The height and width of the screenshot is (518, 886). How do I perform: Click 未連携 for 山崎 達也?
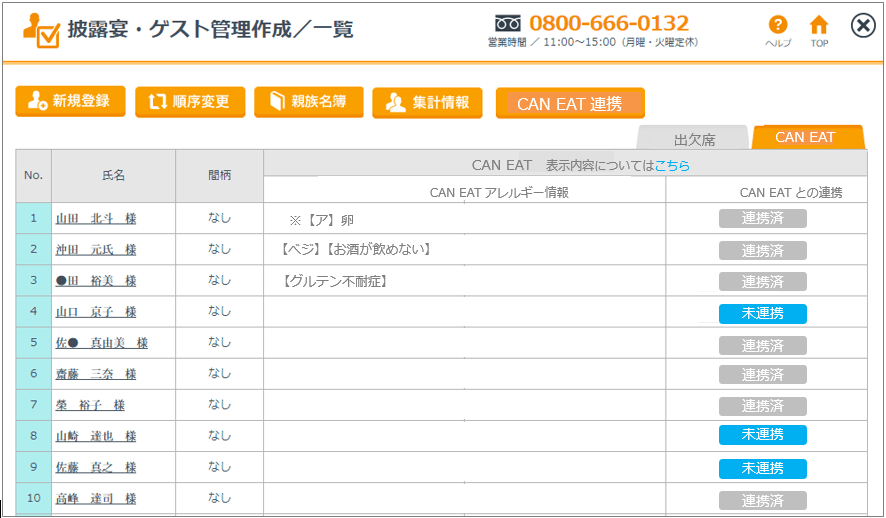762,435
